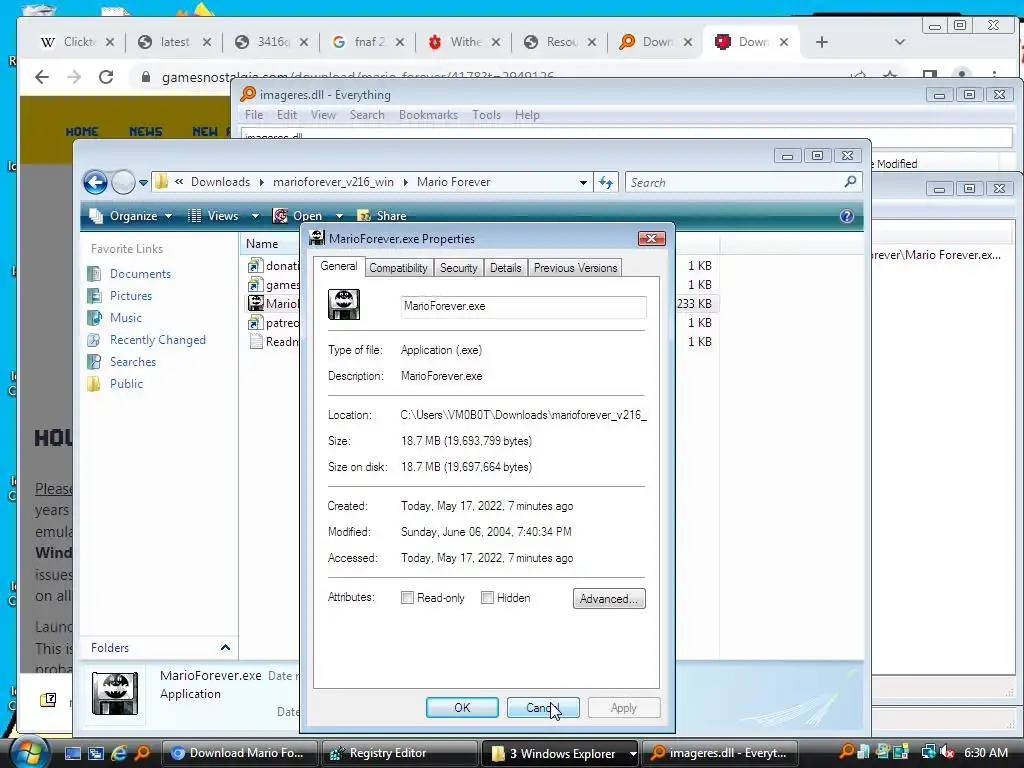
Task: Select the patreon shortcut file row
Action: click(273, 323)
